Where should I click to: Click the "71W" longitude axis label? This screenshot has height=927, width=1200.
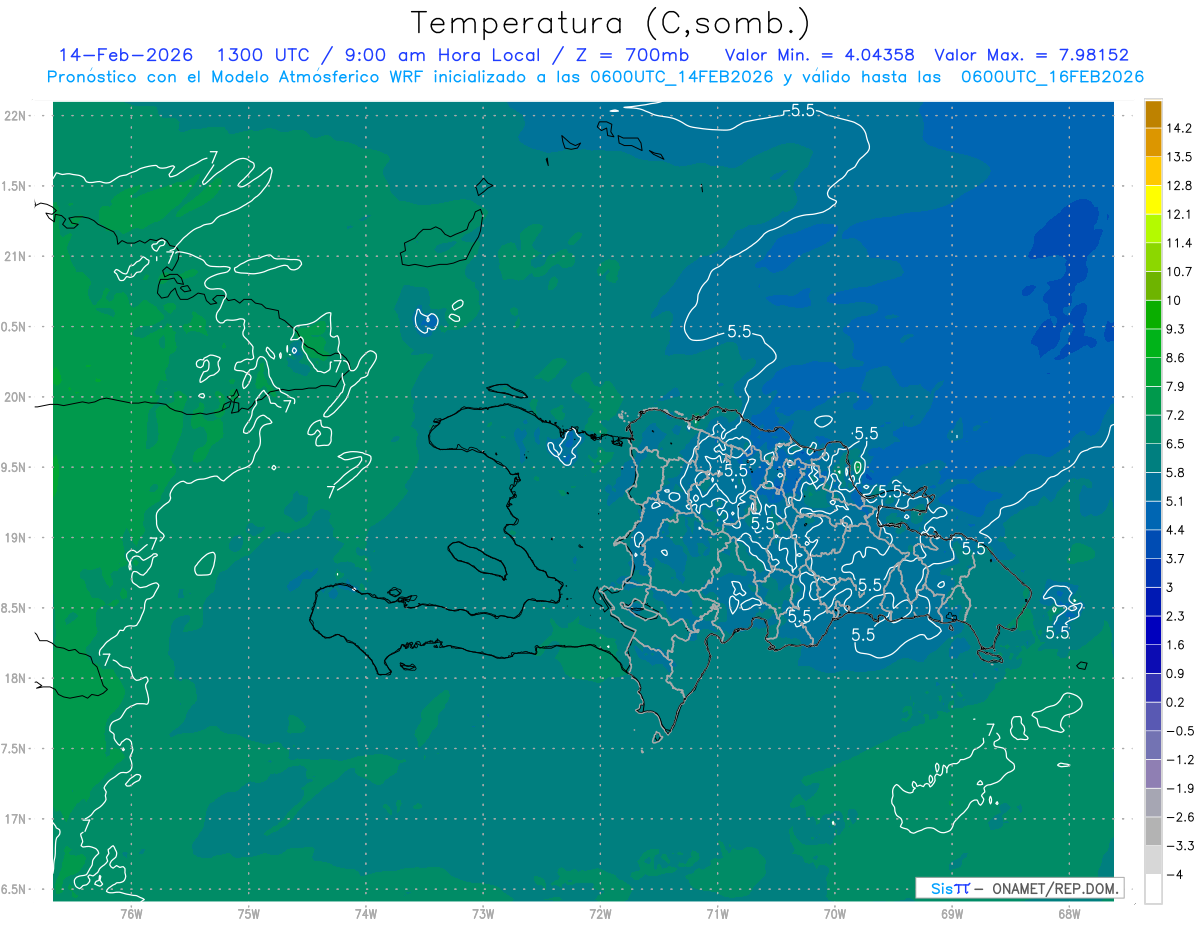tap(717, 913)
